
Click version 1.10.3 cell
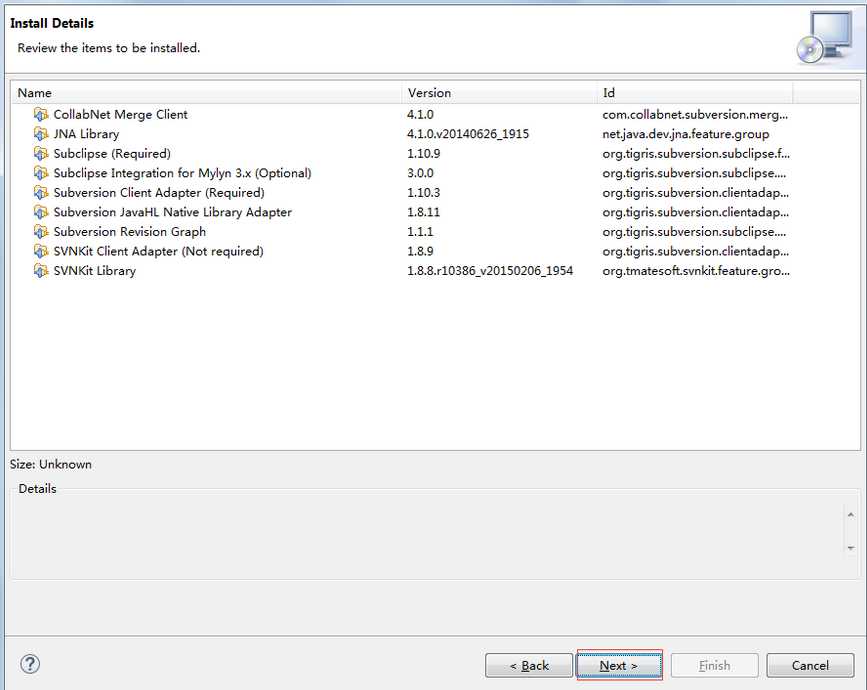click(x=424, y=192)
